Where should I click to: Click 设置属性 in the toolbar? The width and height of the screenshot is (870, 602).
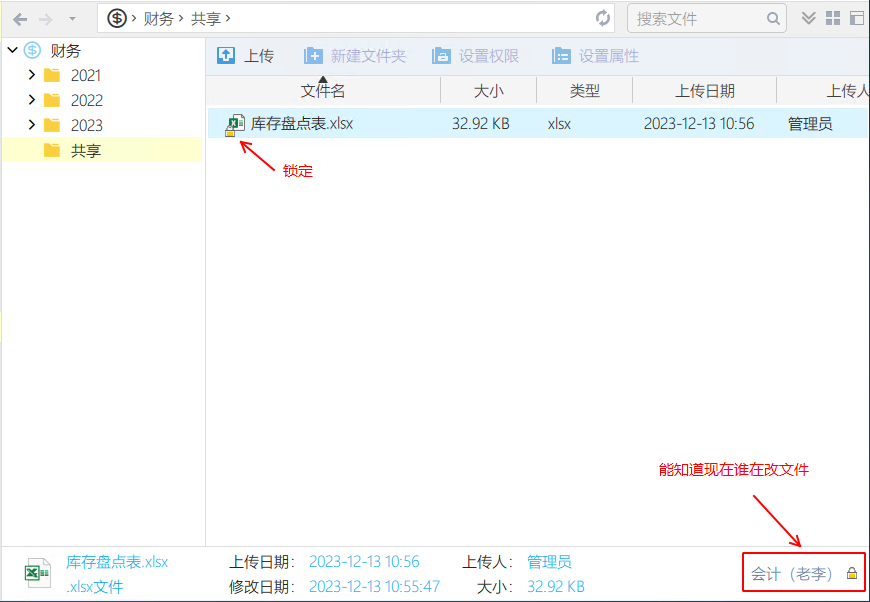pyautogui.click(x=596, y=56)
